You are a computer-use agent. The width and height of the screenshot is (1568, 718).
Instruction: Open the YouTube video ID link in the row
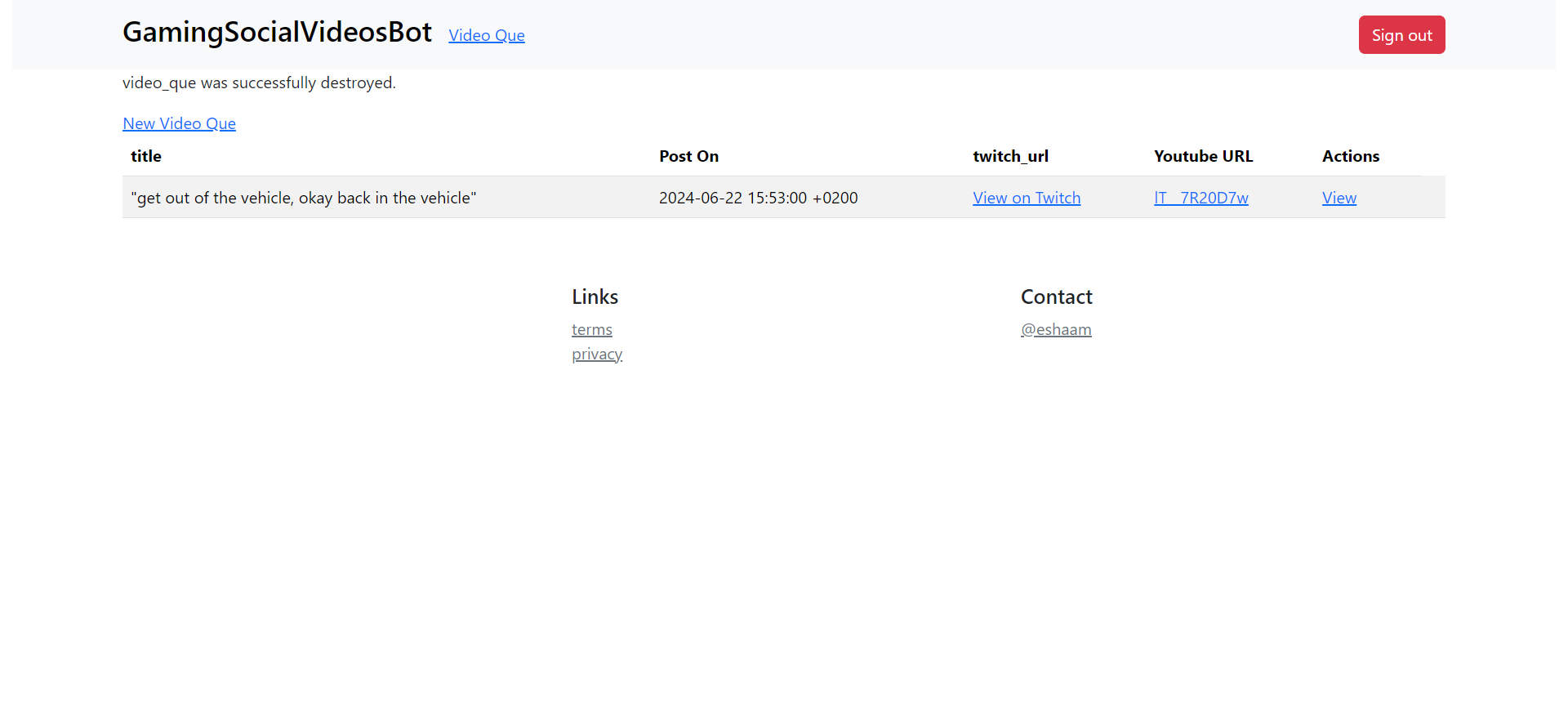click(x=1200, y=198)
